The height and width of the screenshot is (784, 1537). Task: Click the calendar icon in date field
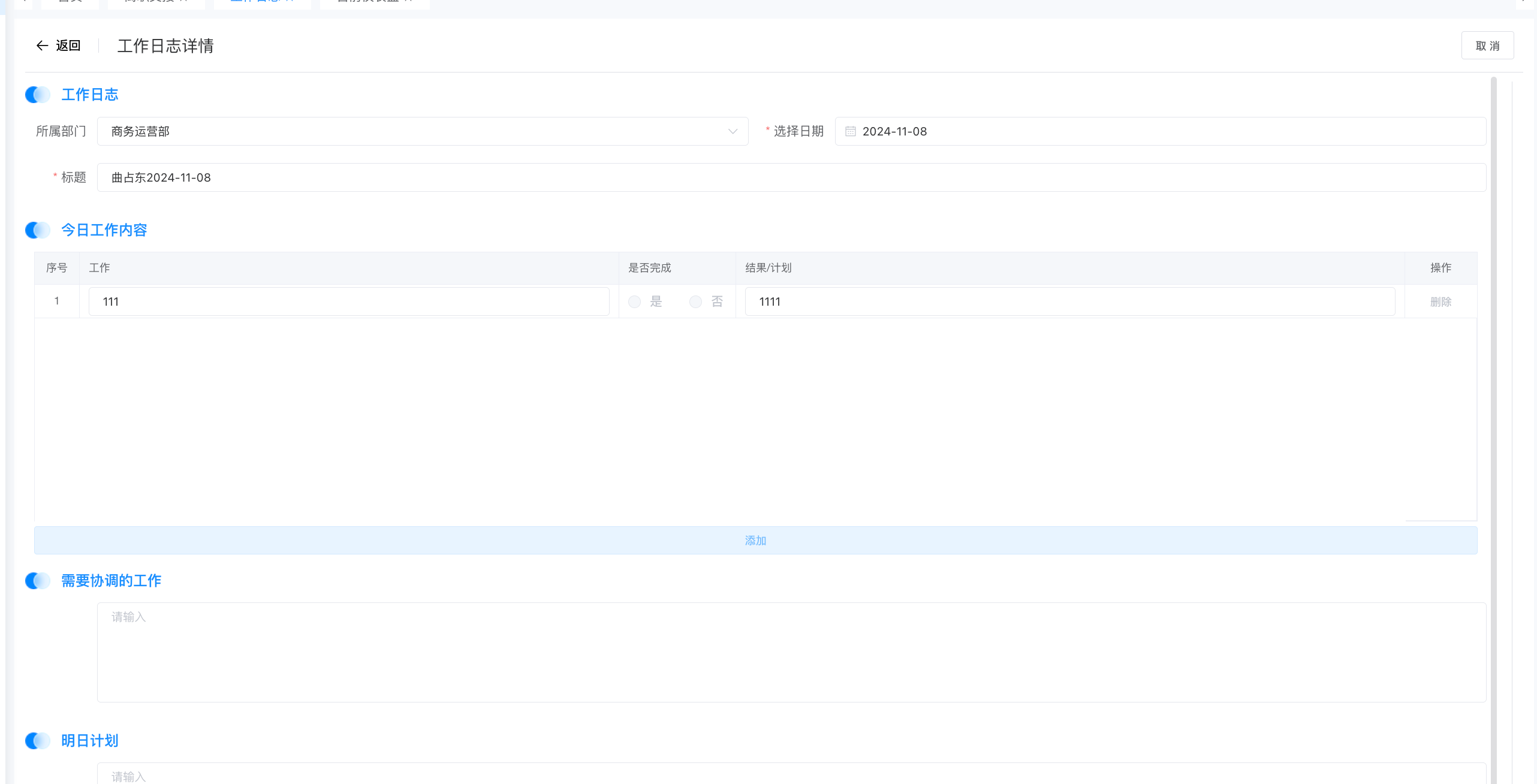point(850,131)
